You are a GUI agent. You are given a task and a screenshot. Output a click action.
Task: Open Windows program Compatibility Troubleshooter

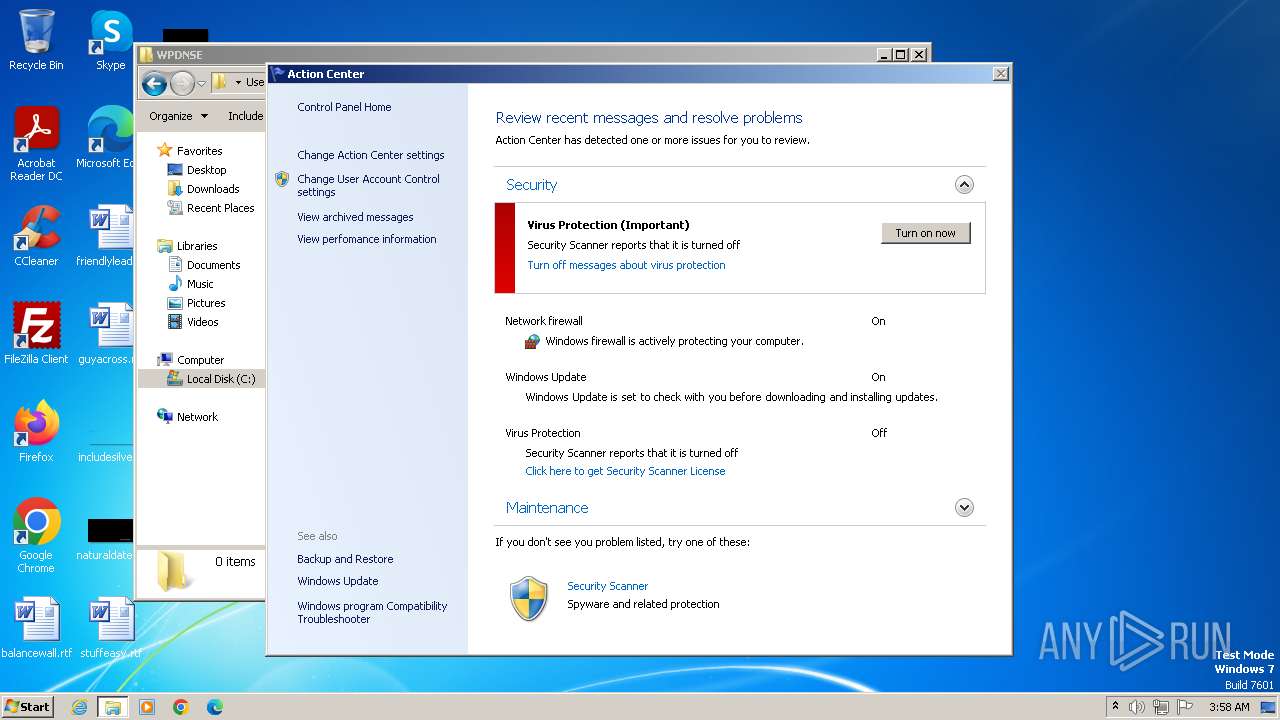point(372,612)
